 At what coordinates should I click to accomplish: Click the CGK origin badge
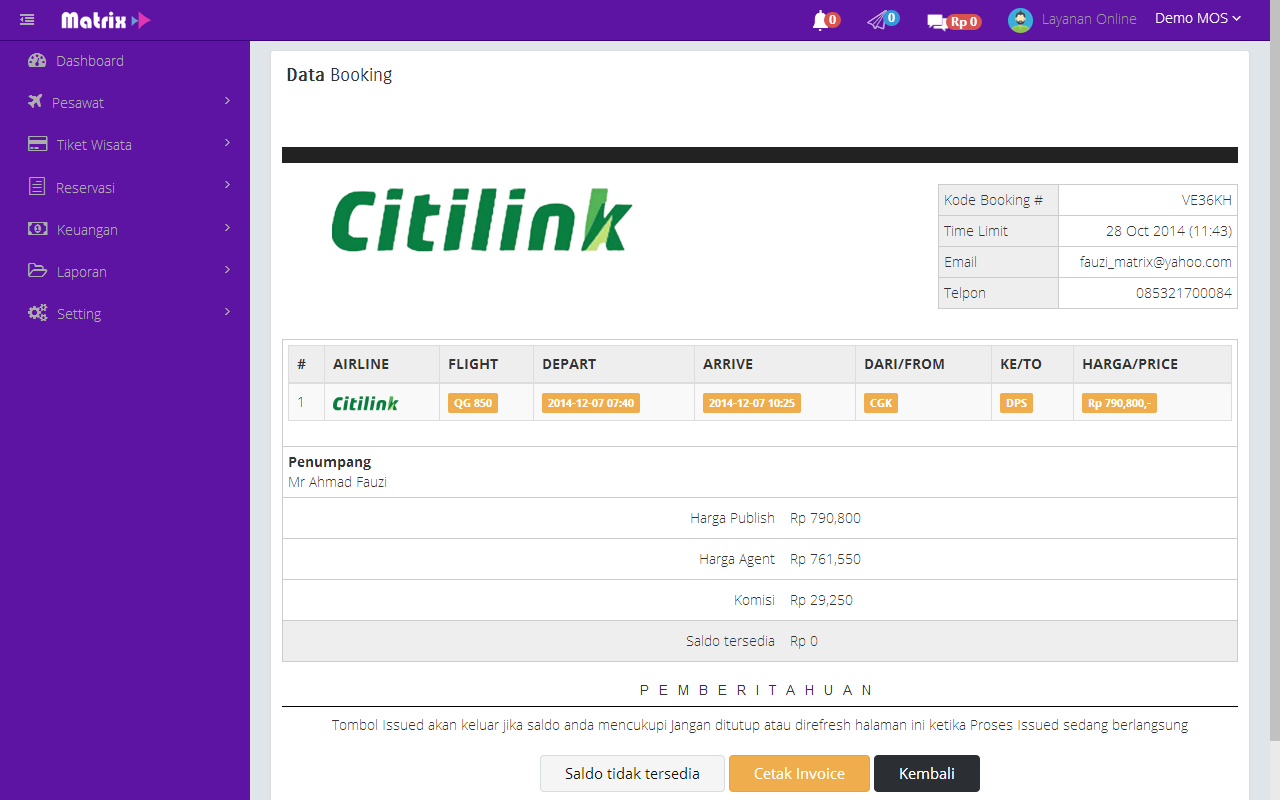pos(881,403)
